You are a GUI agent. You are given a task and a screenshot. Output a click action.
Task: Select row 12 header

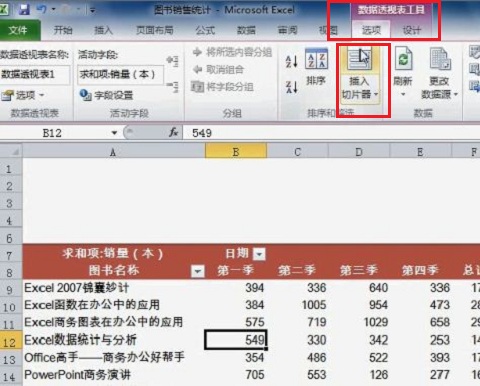click(x=11, y=341)
